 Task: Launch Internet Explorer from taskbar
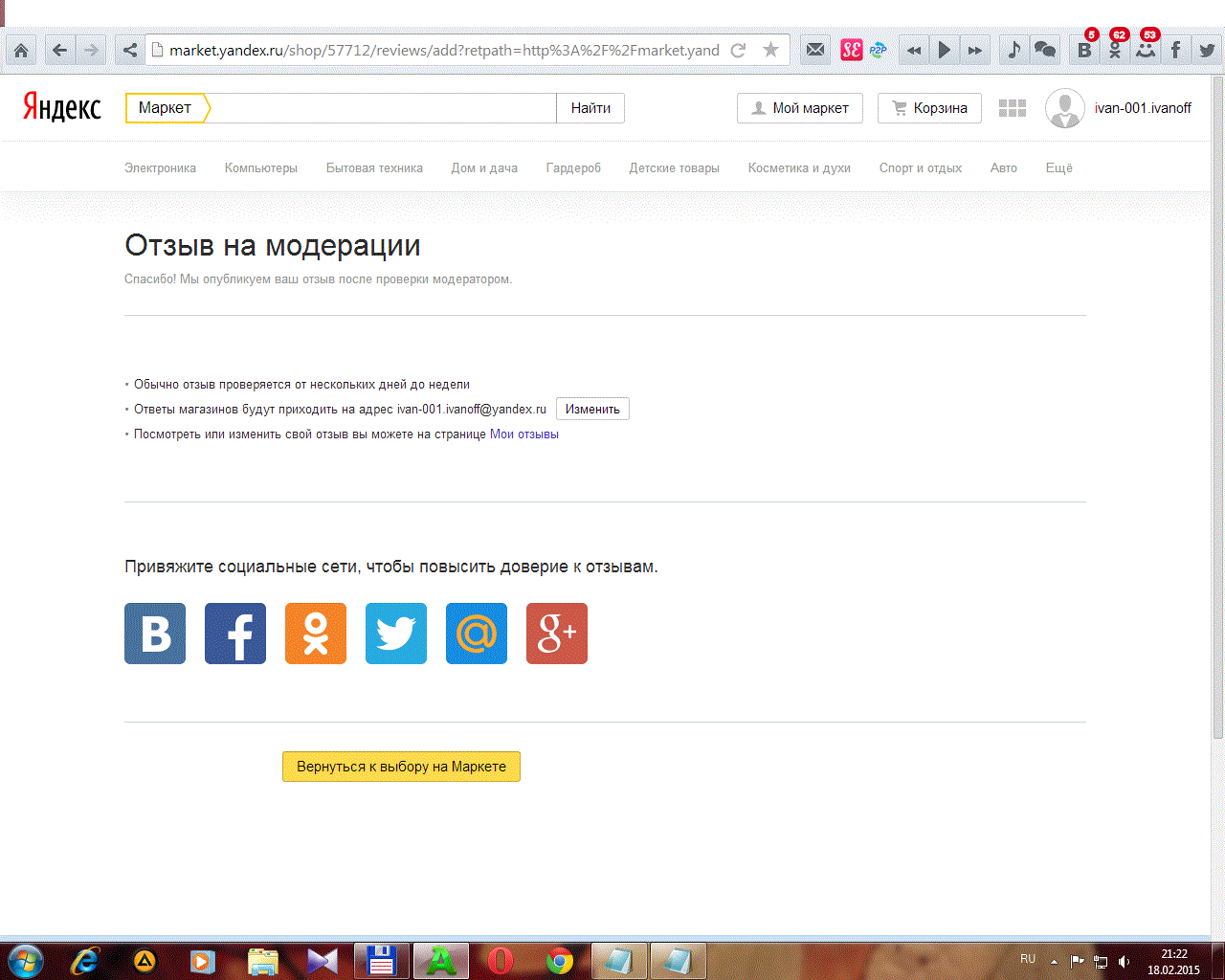(x=85, y=960)
